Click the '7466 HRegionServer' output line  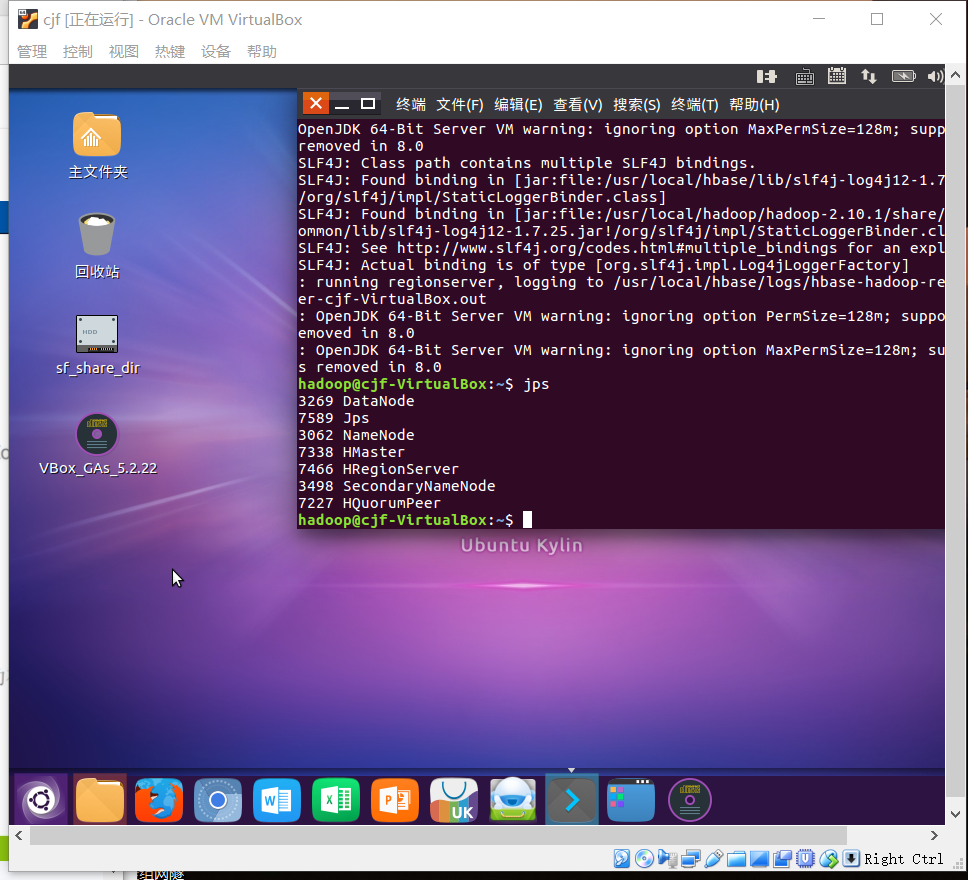click(378, 469)
